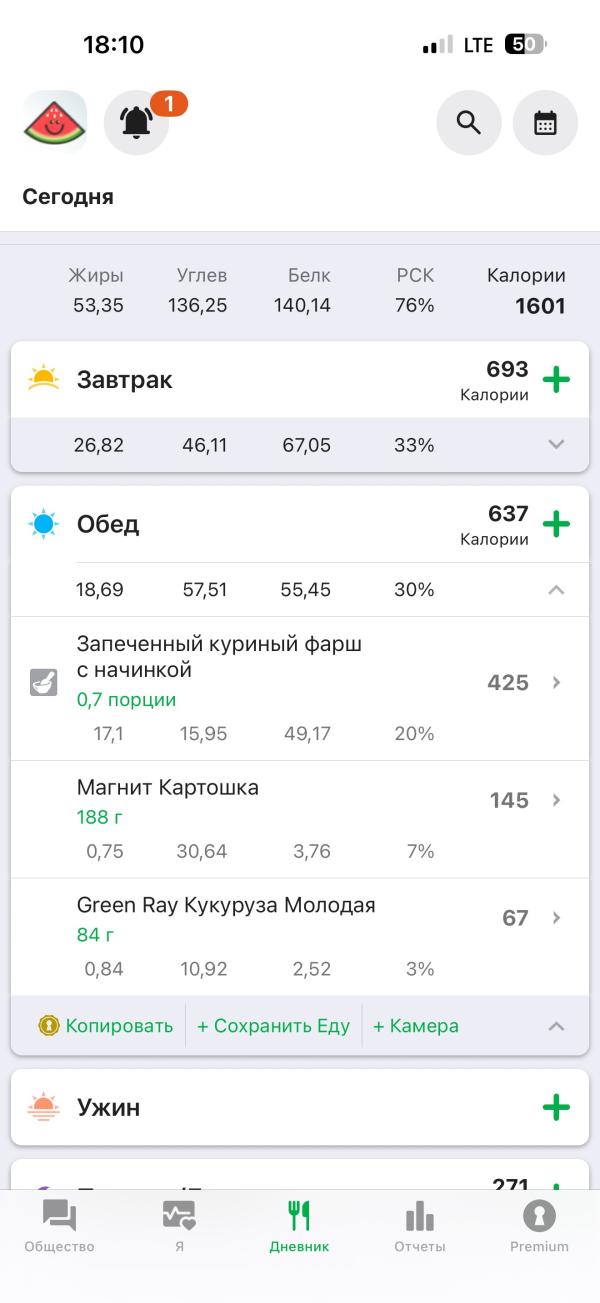
Task: Open the Я profile tab
Action: click(179, 1226)
